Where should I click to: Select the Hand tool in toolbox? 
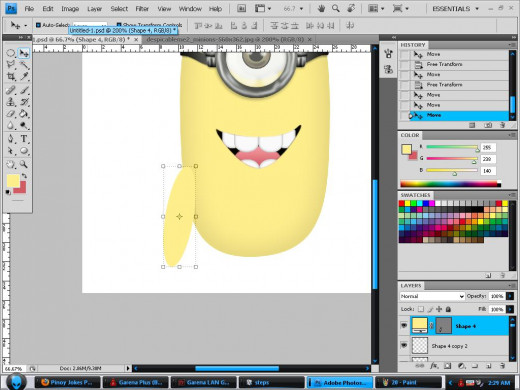coord(11,164)
